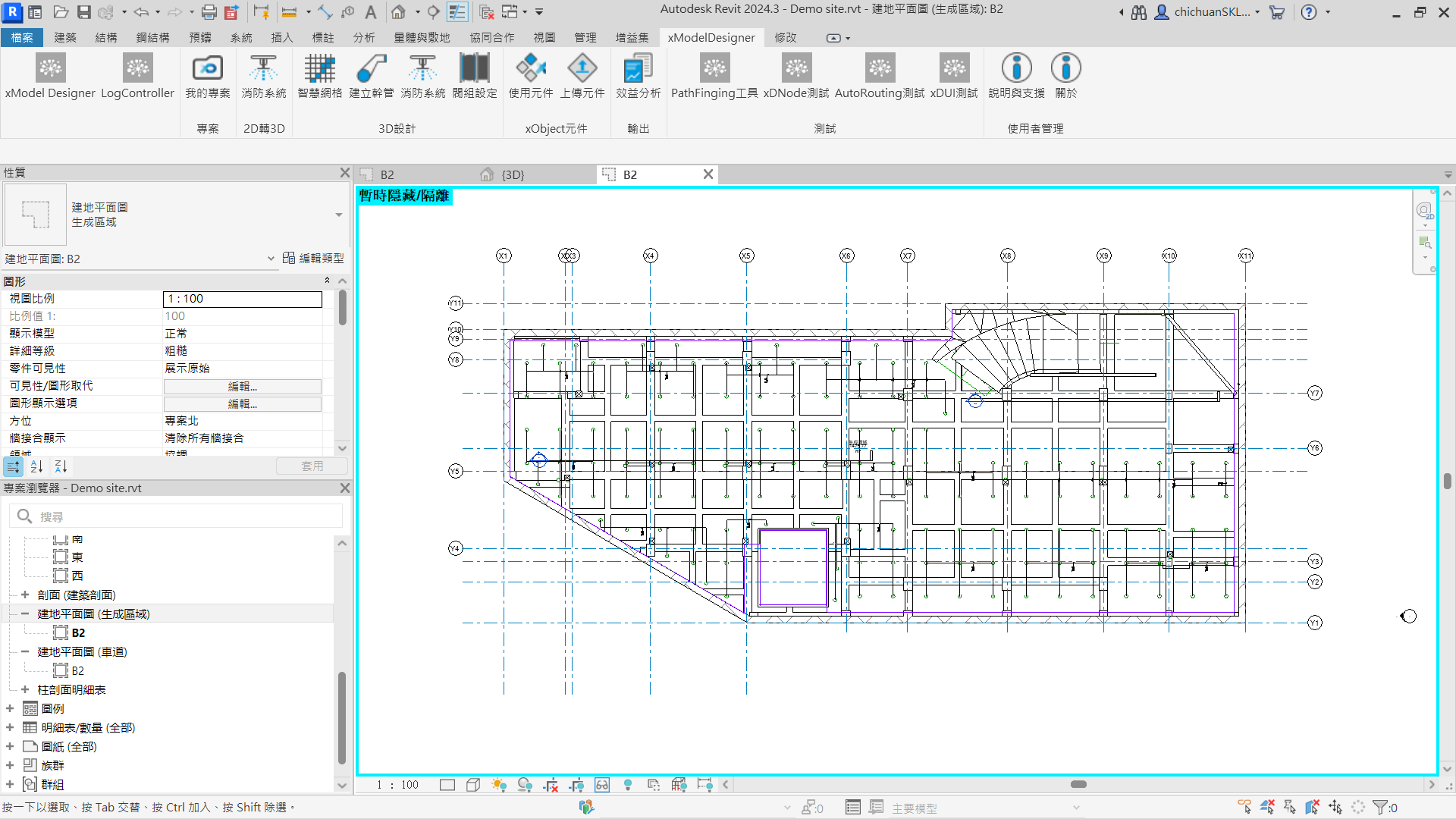Switch to the 系統 ribbon tab

tap(241, 37)
